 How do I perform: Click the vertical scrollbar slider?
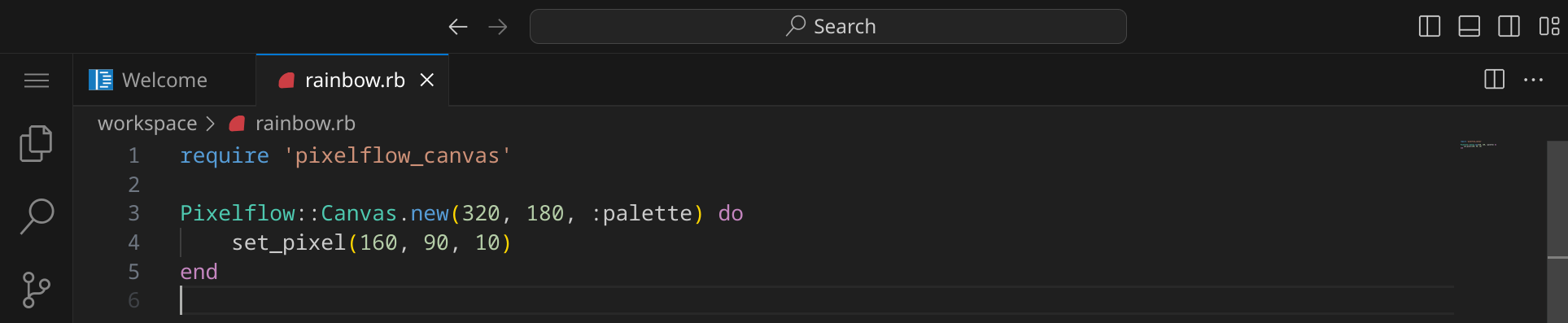point(1557,199)
